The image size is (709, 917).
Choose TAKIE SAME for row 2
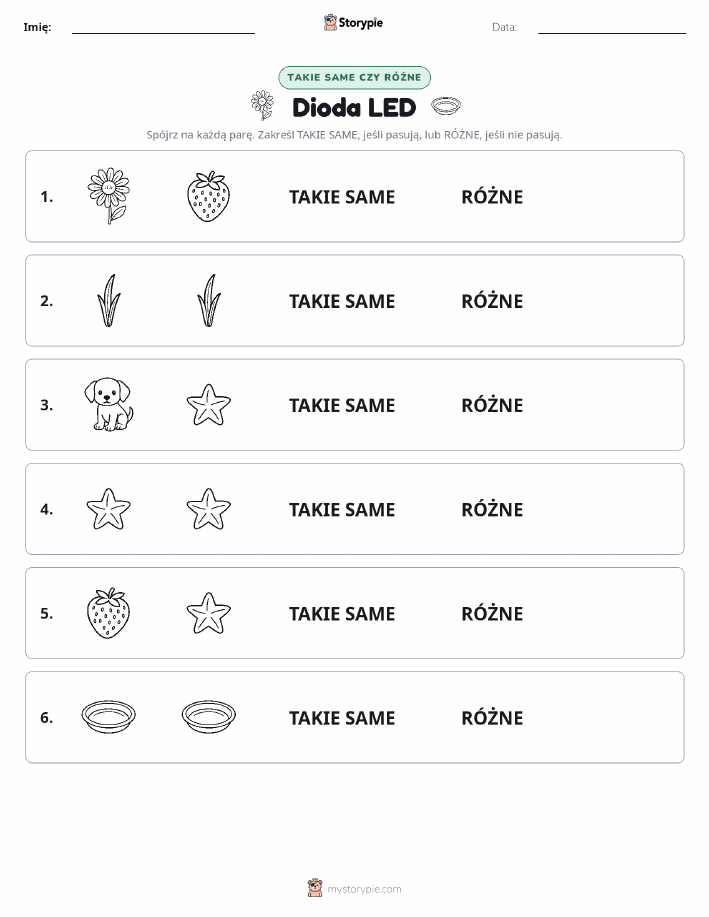pos(342,301)
